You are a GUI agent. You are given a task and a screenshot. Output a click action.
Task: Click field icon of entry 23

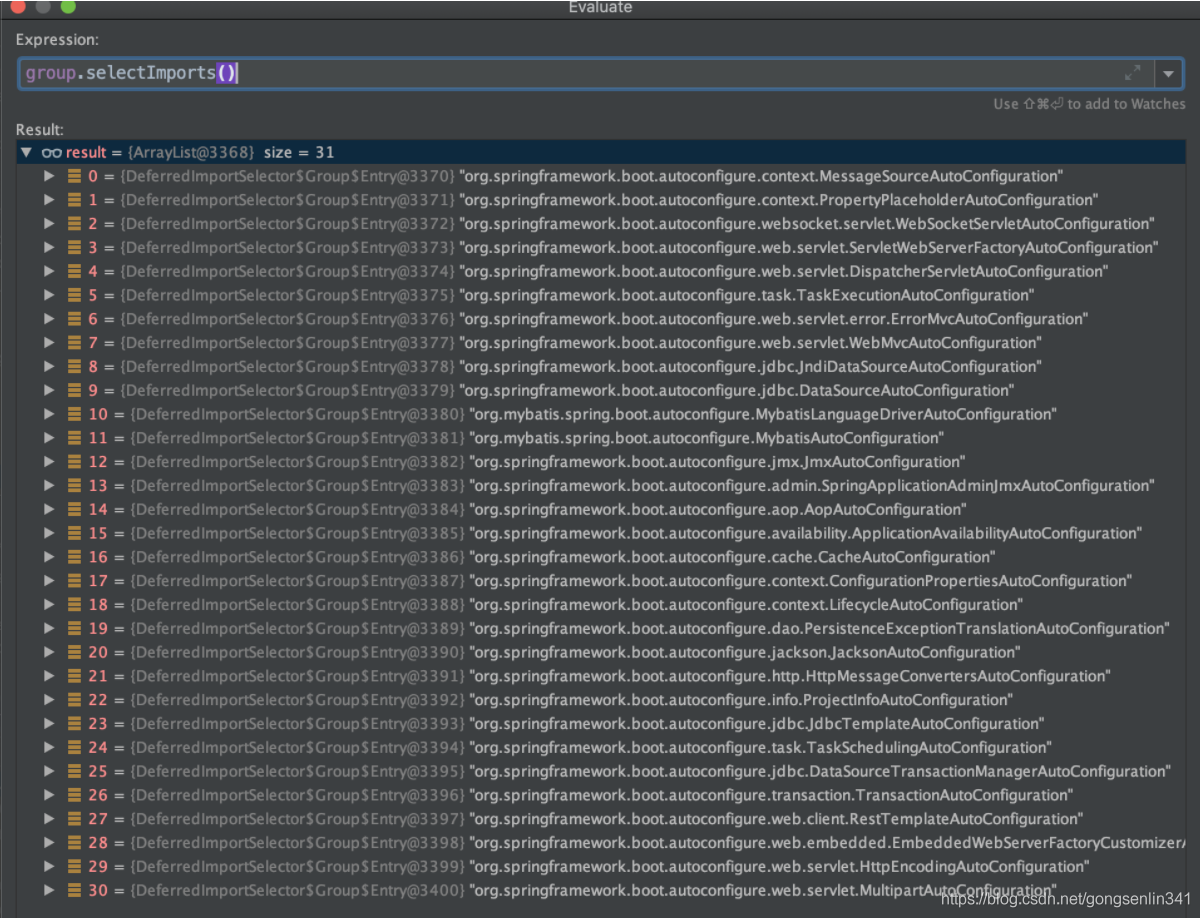coord(74,724)
